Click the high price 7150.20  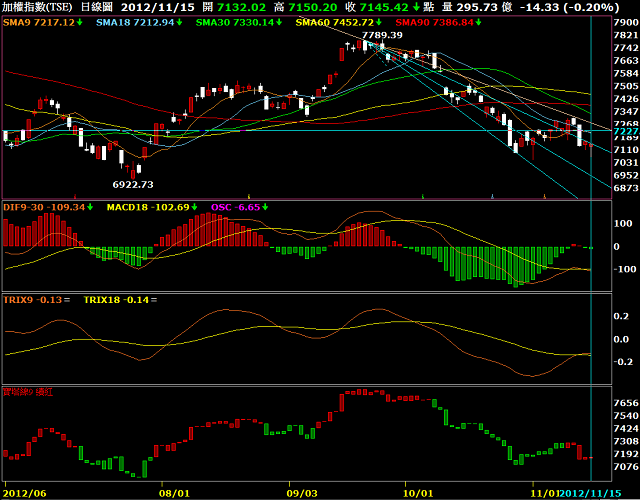coord(312,7)
